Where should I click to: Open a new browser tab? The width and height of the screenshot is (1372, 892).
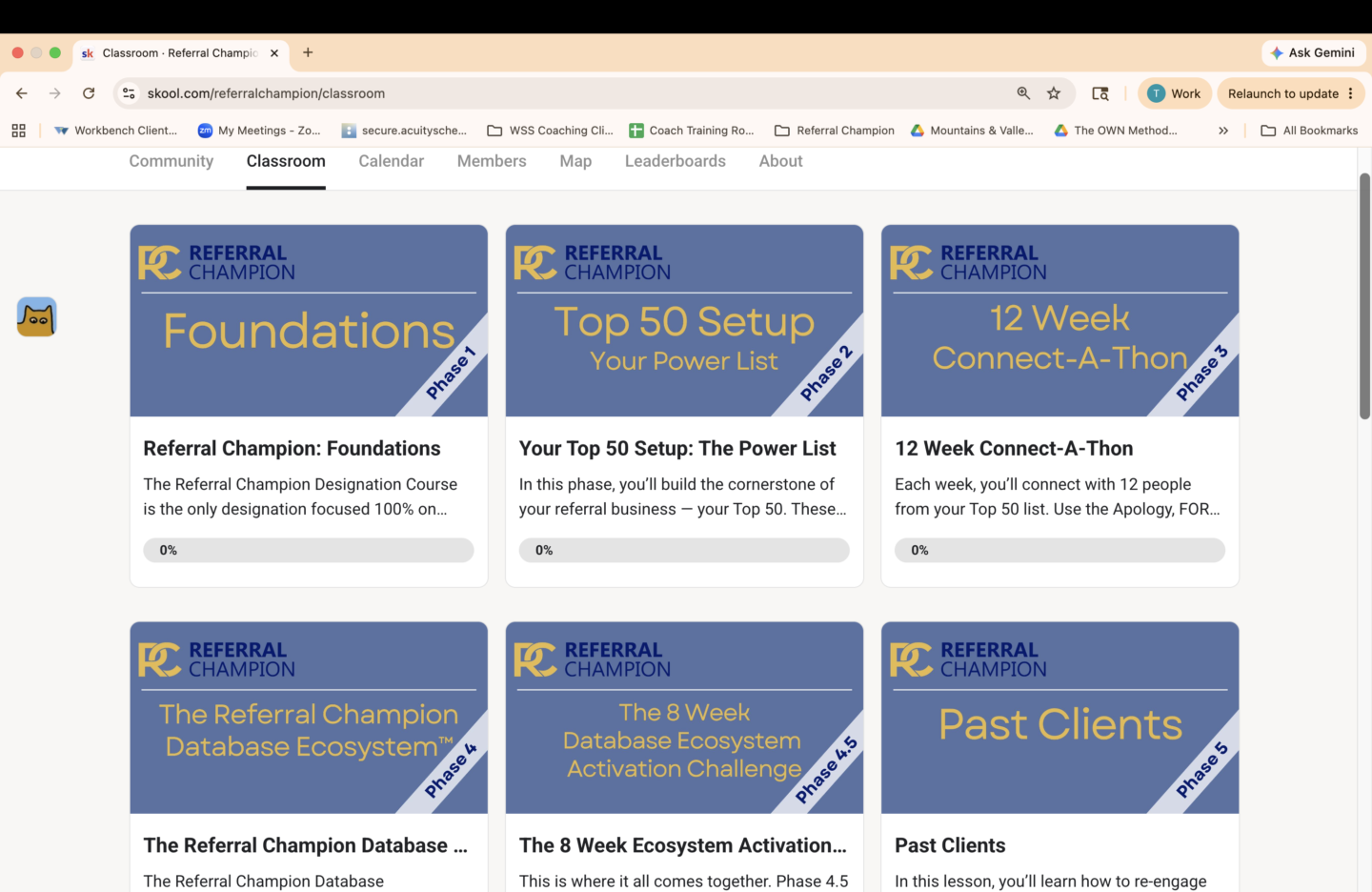click(308, 52)
